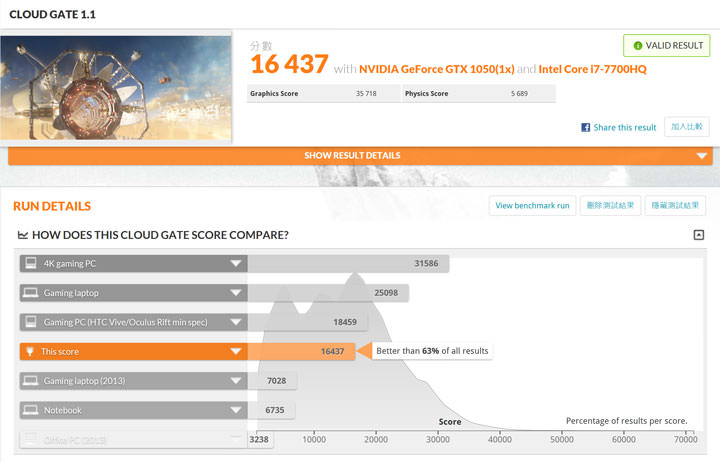Click the View benchmark run button
This screenshot has width=720, height=462.
point(532,206)
